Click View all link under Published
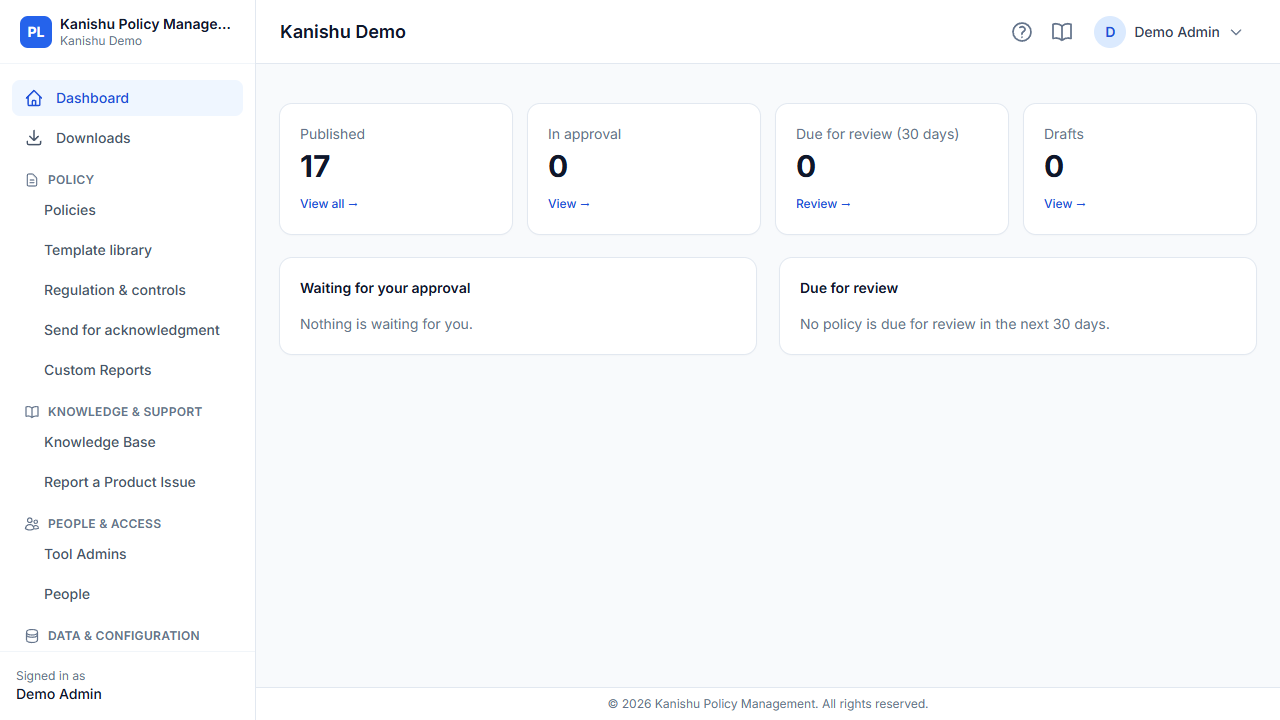 click(x=329, y=204)
